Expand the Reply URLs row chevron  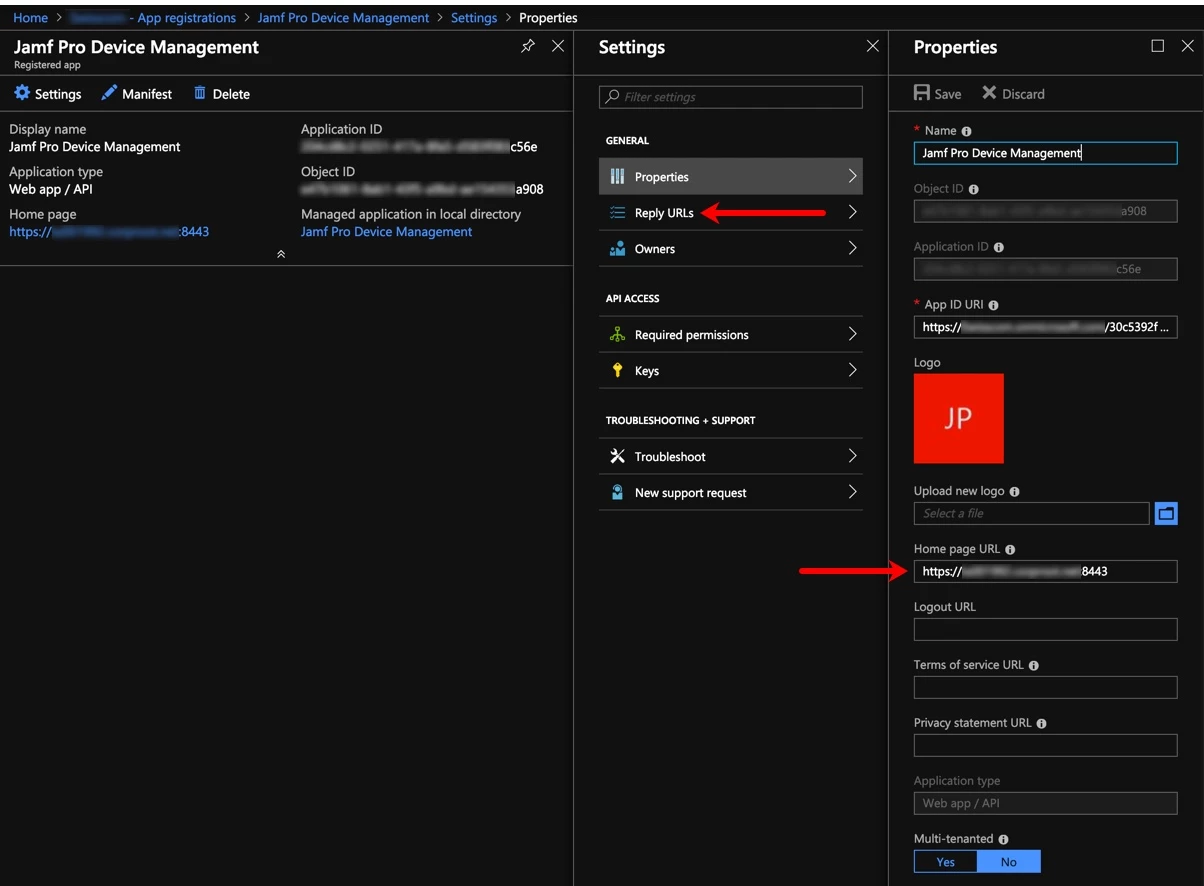click(852, 212)
